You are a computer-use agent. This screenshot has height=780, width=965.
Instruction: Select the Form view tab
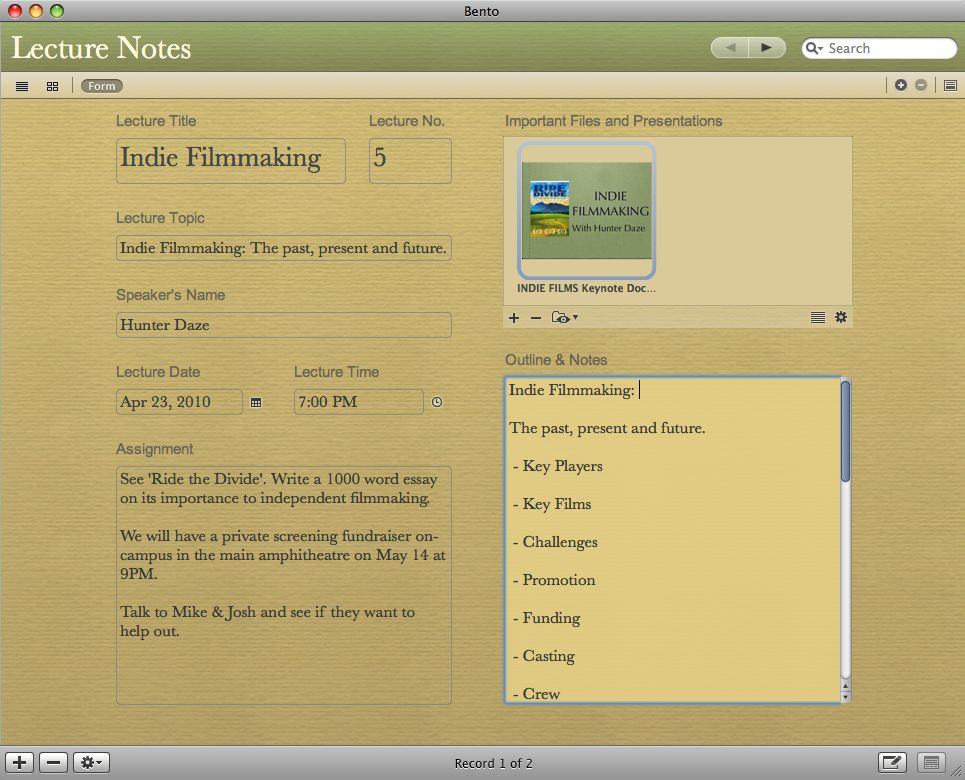[x=101, y=86]
